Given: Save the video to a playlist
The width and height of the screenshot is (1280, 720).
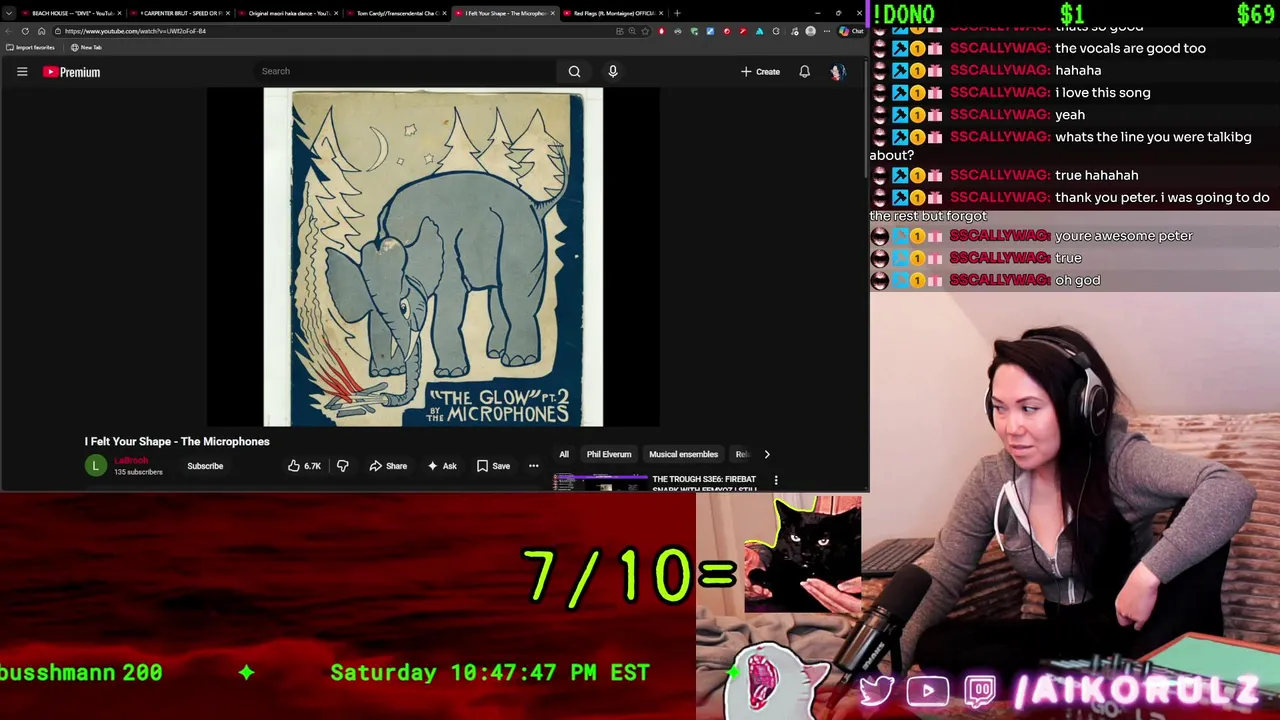Looking at the screenshot, I should click(x=493, y=466).
